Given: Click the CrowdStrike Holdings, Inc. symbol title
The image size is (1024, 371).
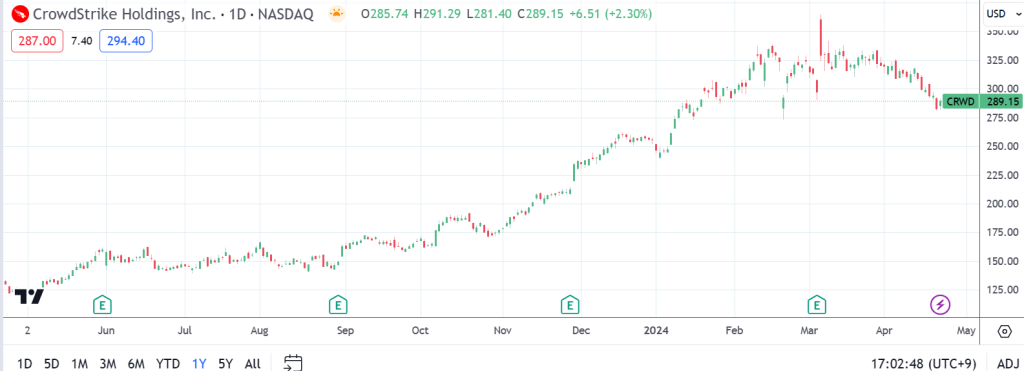Looking at the screenshot, I should 124,14.
